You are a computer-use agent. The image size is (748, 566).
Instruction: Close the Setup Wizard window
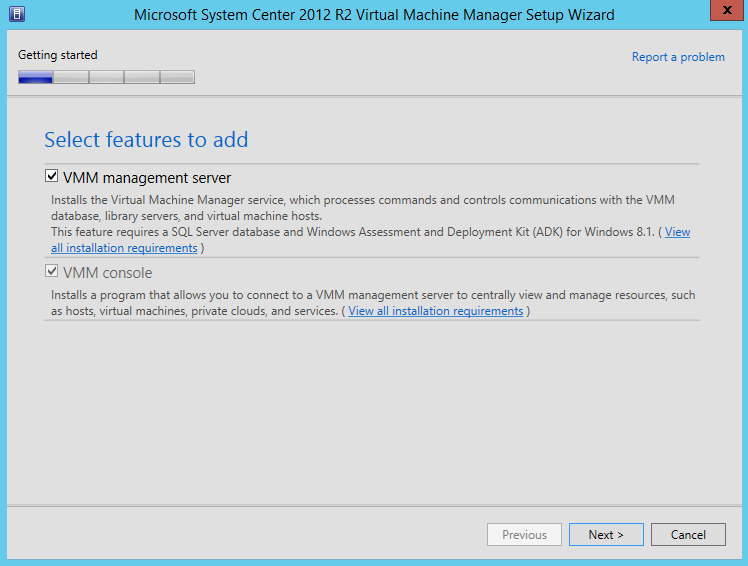727,10
